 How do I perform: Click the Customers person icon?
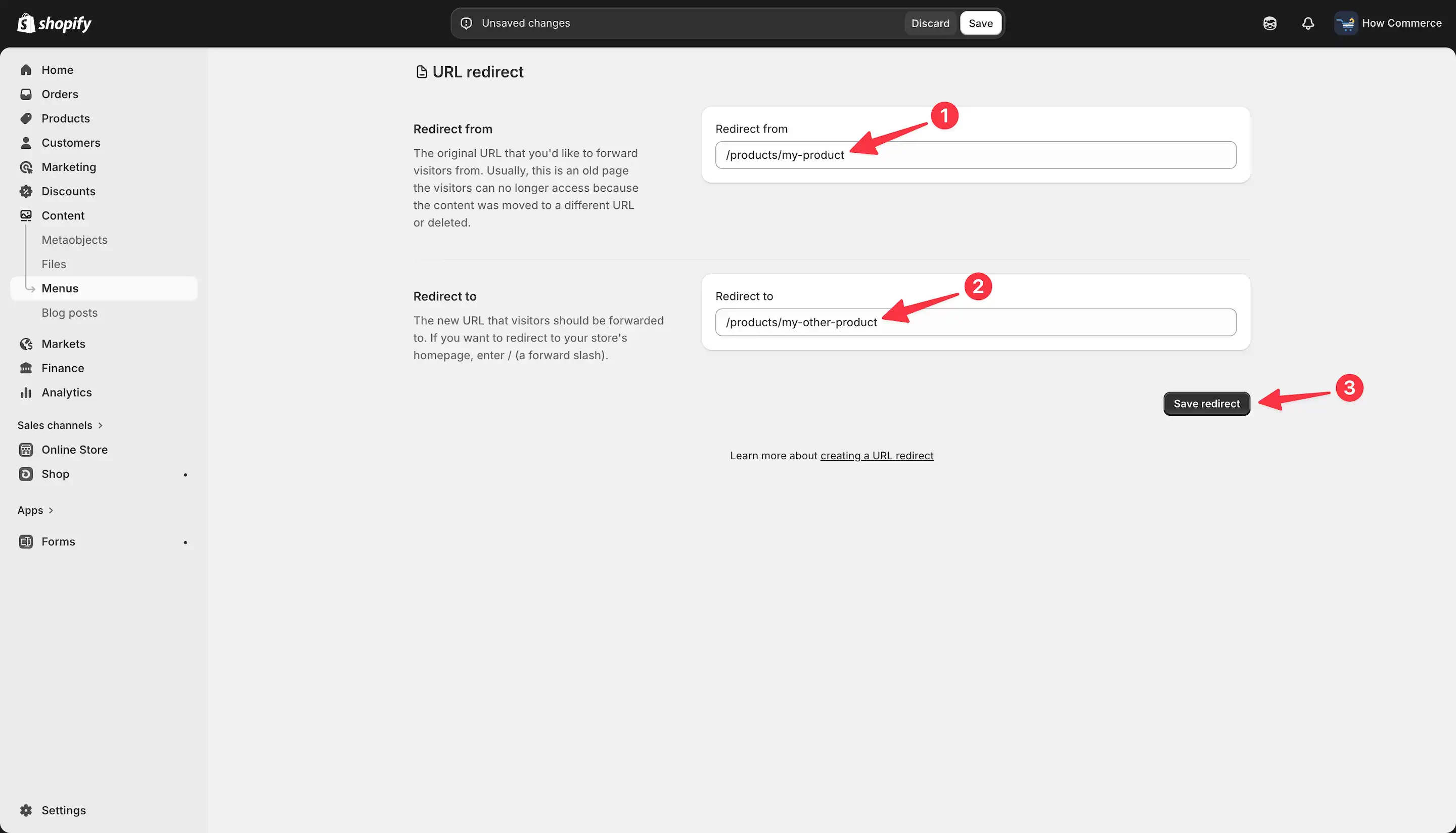26,143
